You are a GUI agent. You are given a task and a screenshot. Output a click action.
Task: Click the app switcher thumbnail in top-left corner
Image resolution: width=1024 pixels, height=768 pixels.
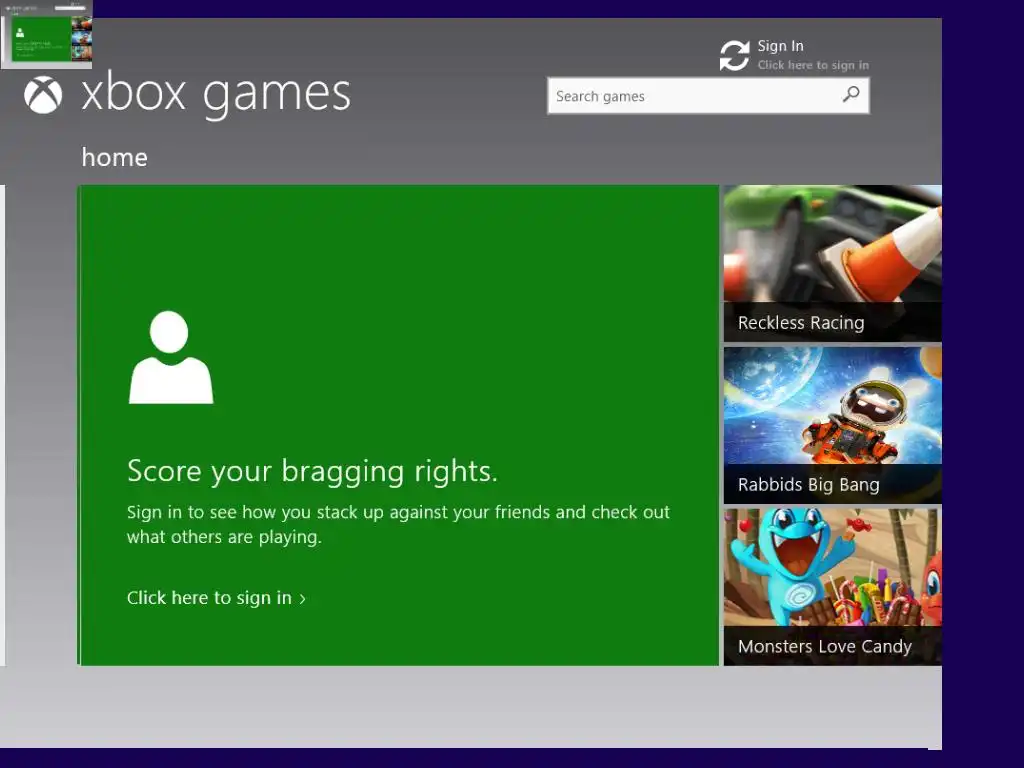click(46, 35)
